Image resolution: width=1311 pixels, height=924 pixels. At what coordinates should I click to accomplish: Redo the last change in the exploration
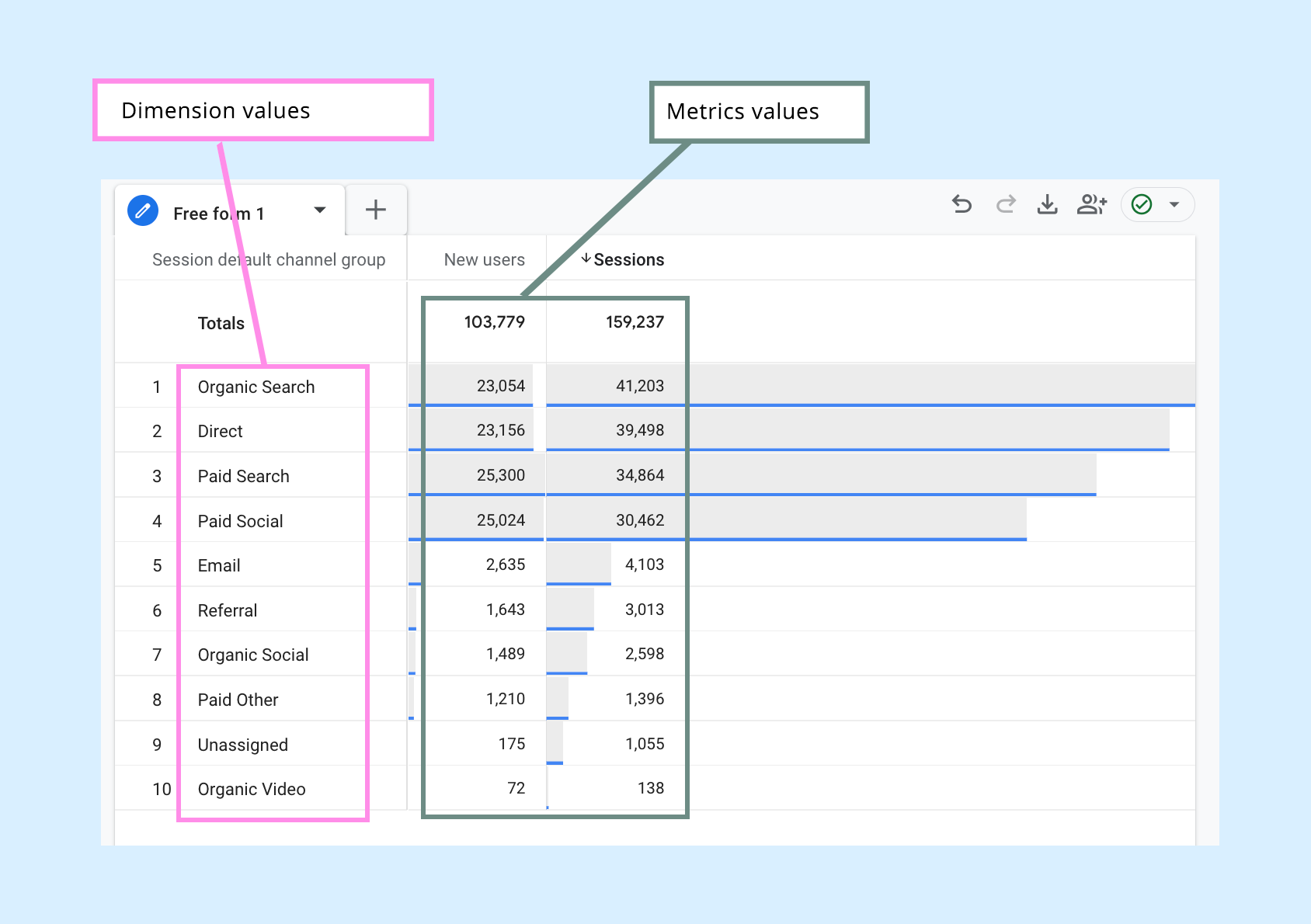[x=1005, y=204]
